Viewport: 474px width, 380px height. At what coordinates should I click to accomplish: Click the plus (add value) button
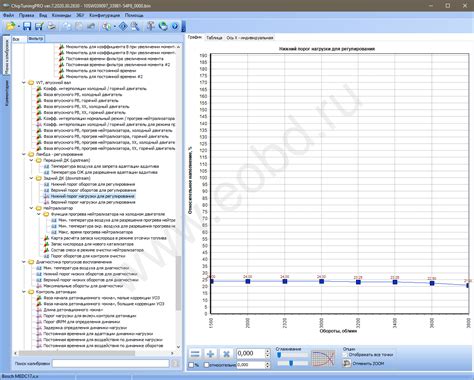[x=210, y=354]
